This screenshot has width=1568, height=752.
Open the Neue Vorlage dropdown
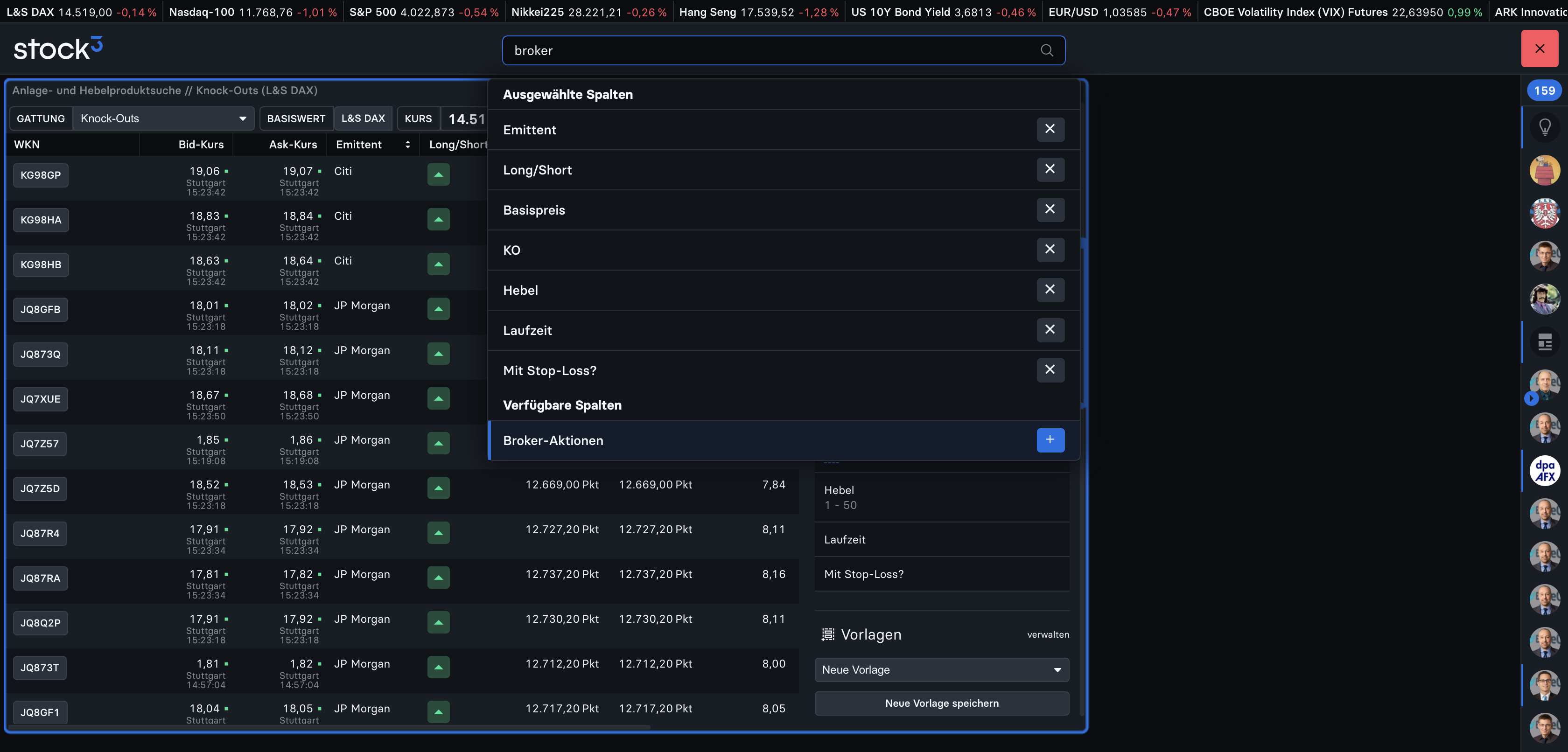[942, 670]
